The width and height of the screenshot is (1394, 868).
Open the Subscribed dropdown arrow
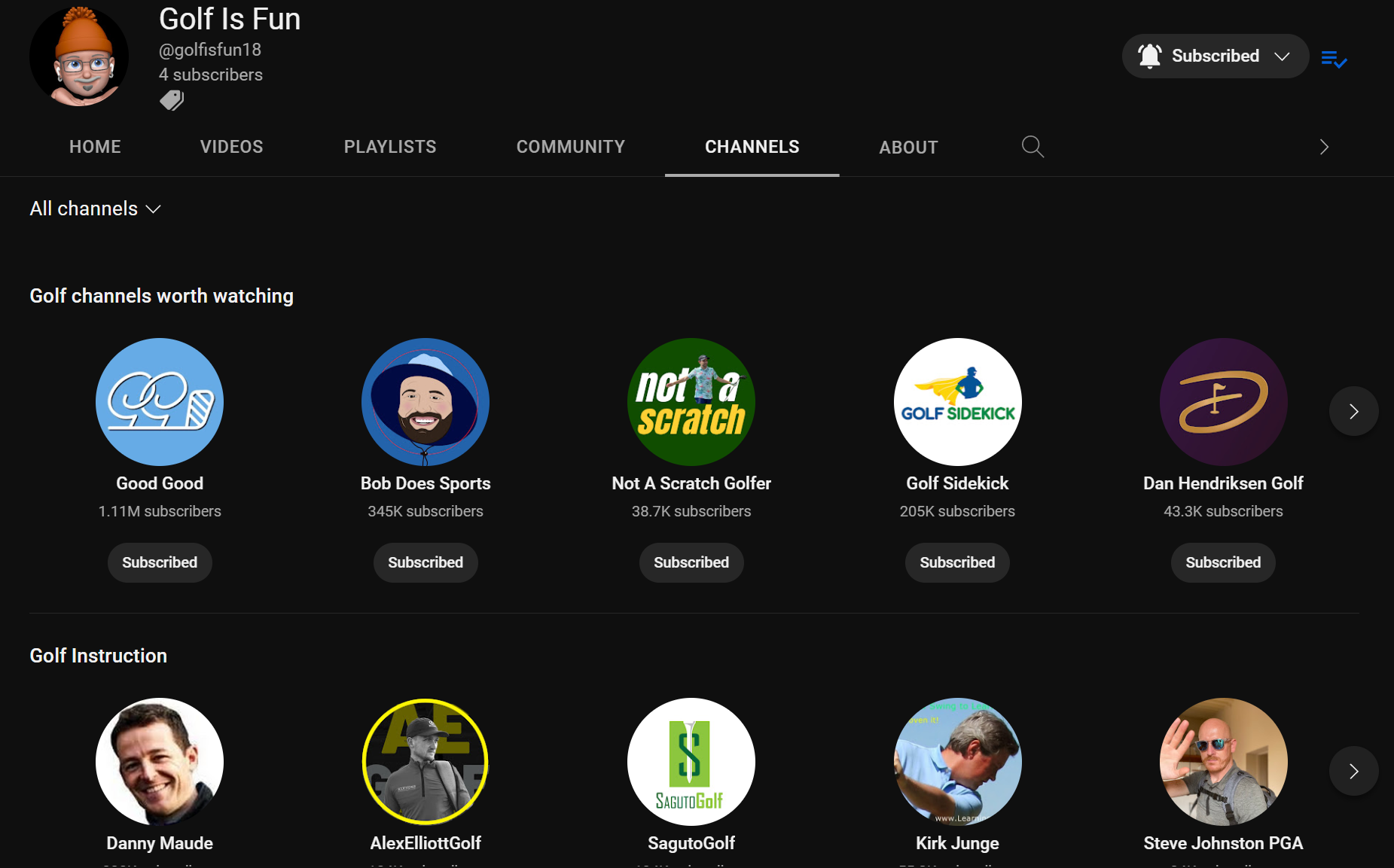point(1282,56)
